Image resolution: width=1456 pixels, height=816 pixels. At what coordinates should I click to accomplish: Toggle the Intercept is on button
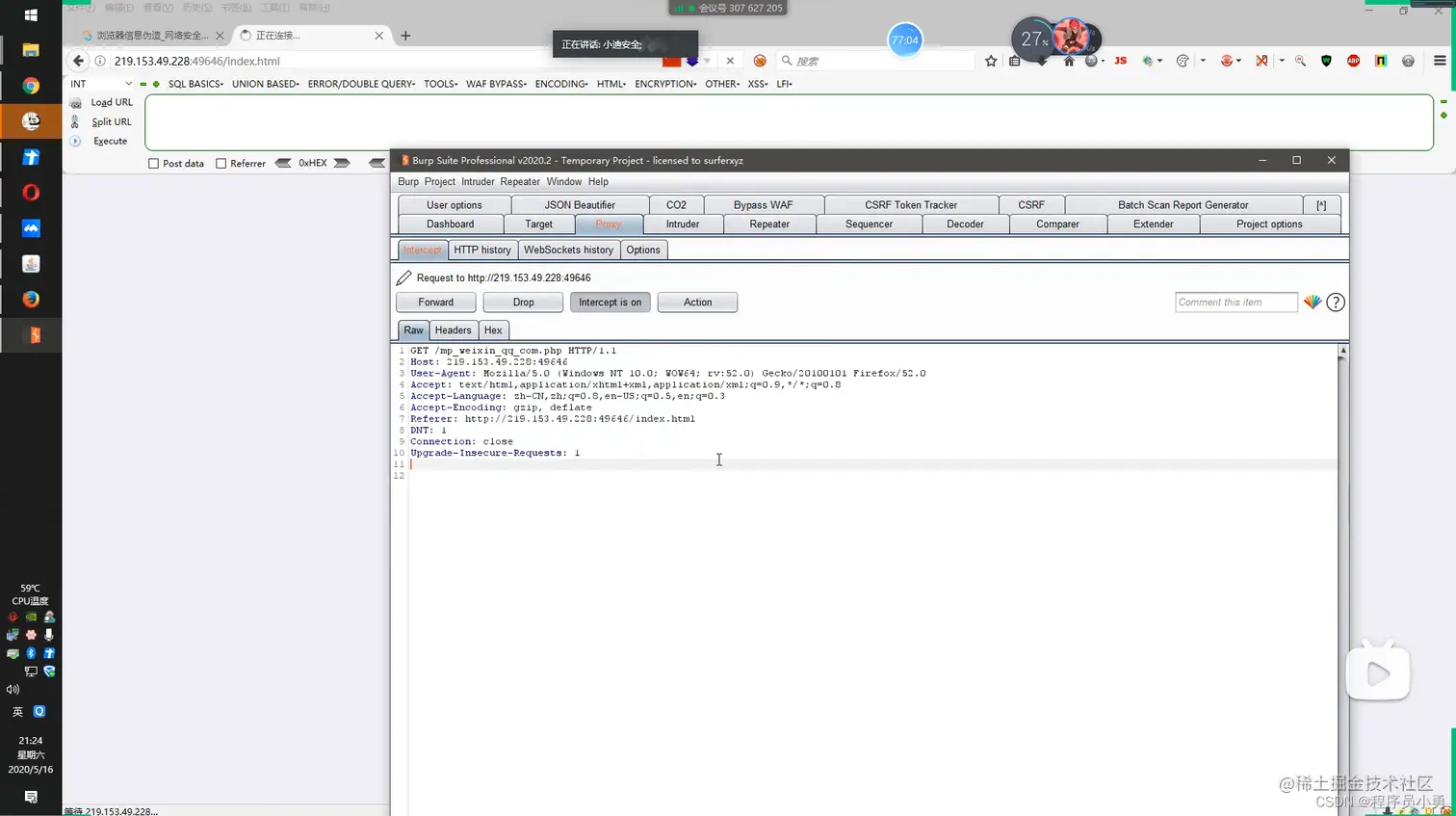click(x=611, y=303)
